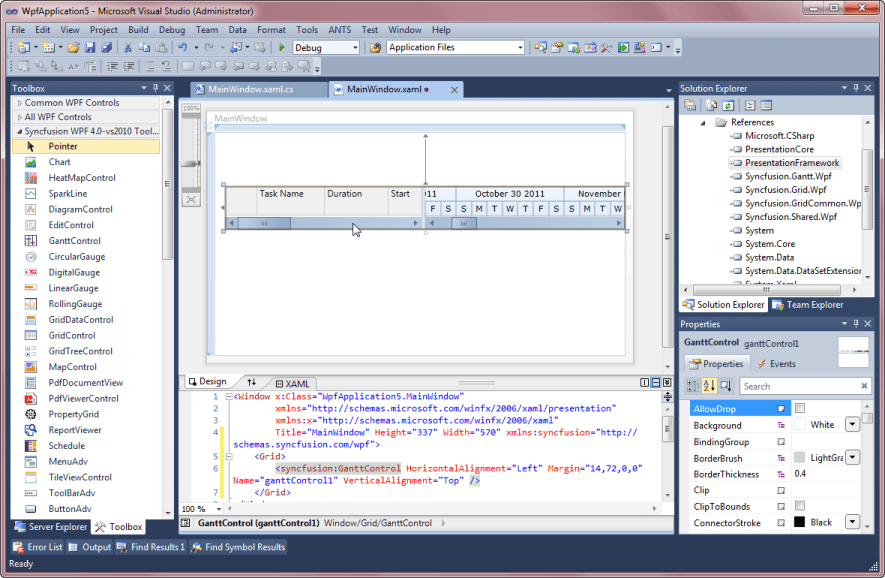Switch to vertical split view button
Viewport: 885px width, 578px height.
click(x=645, y=383)
